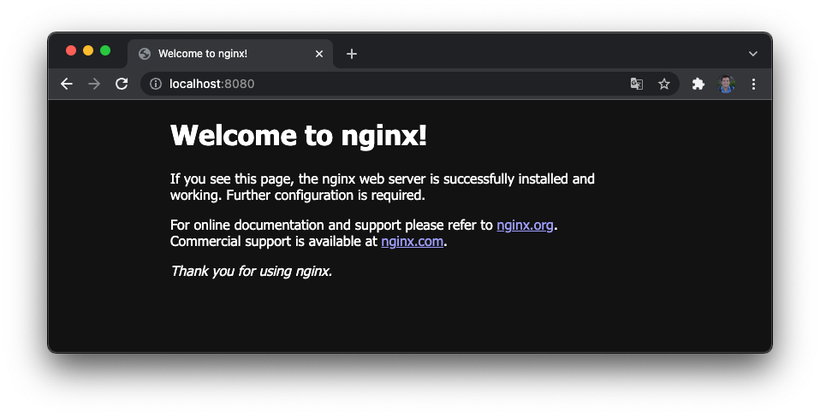Follow the nginx.com commercial support link

[412, 241]
